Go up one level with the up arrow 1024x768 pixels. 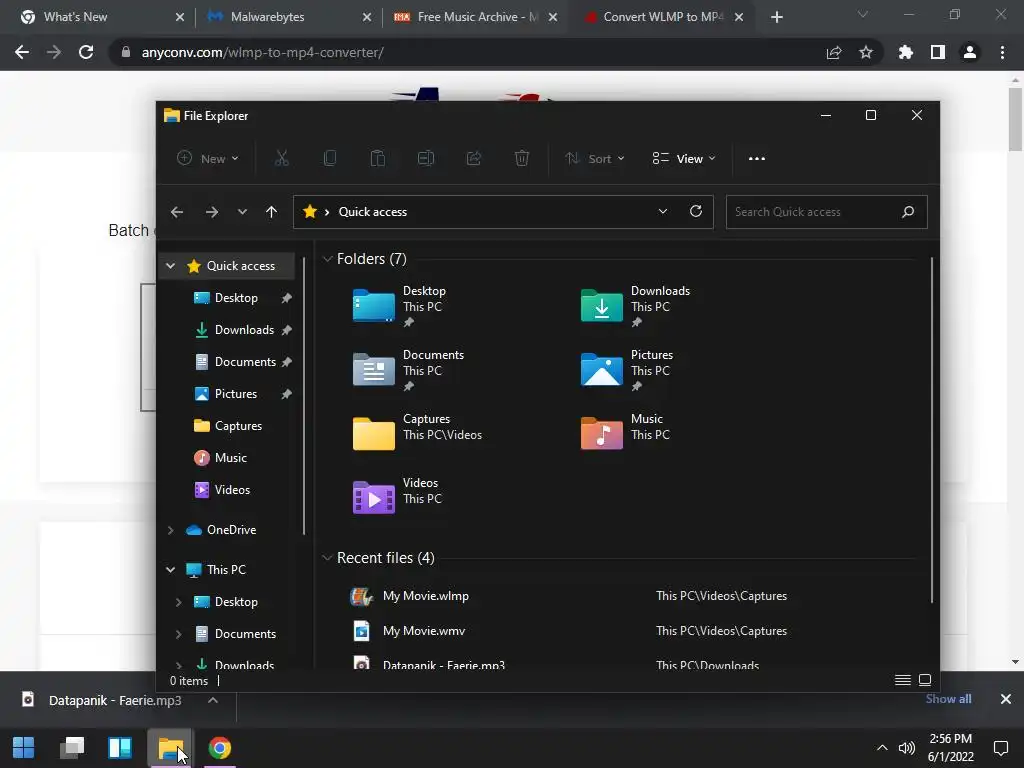click(272, 212)
